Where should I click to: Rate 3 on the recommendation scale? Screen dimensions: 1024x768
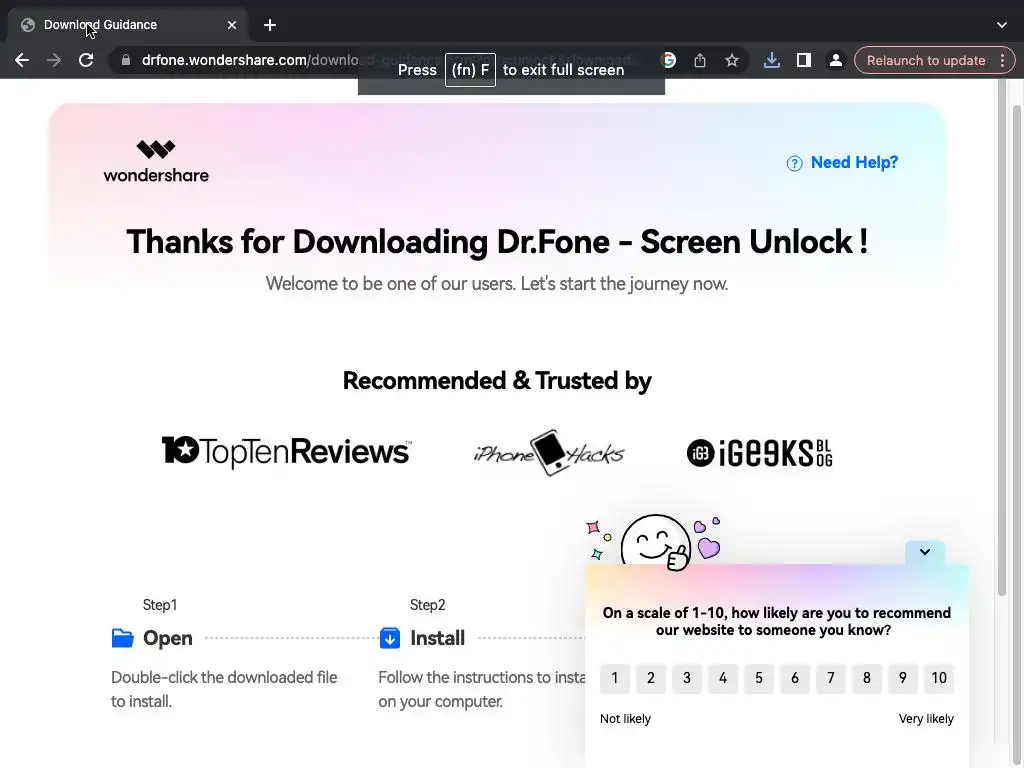pyautogui.click(x=686, y=678)
